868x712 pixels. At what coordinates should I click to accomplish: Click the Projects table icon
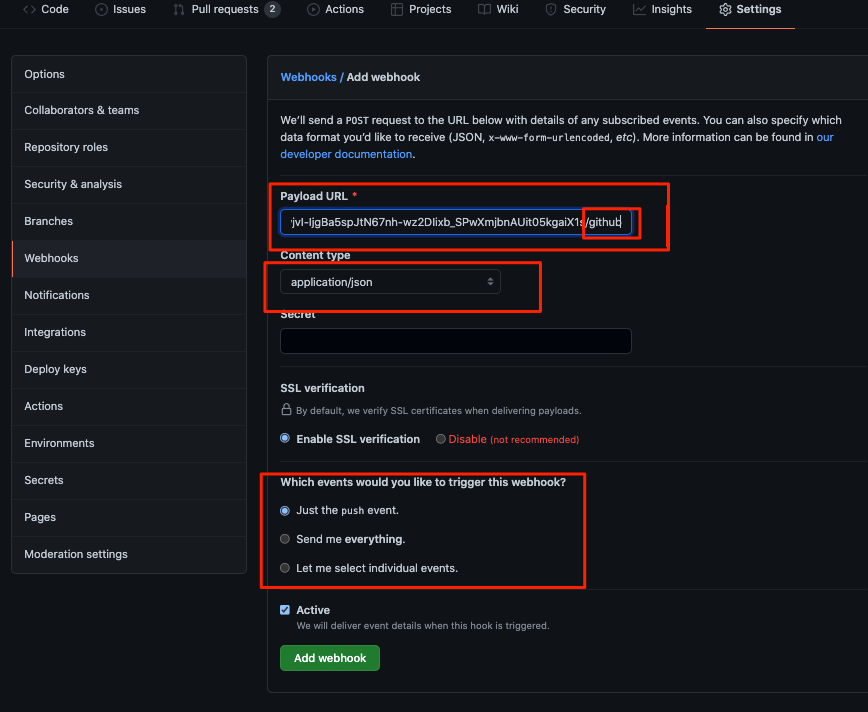[x=397, y=9]
